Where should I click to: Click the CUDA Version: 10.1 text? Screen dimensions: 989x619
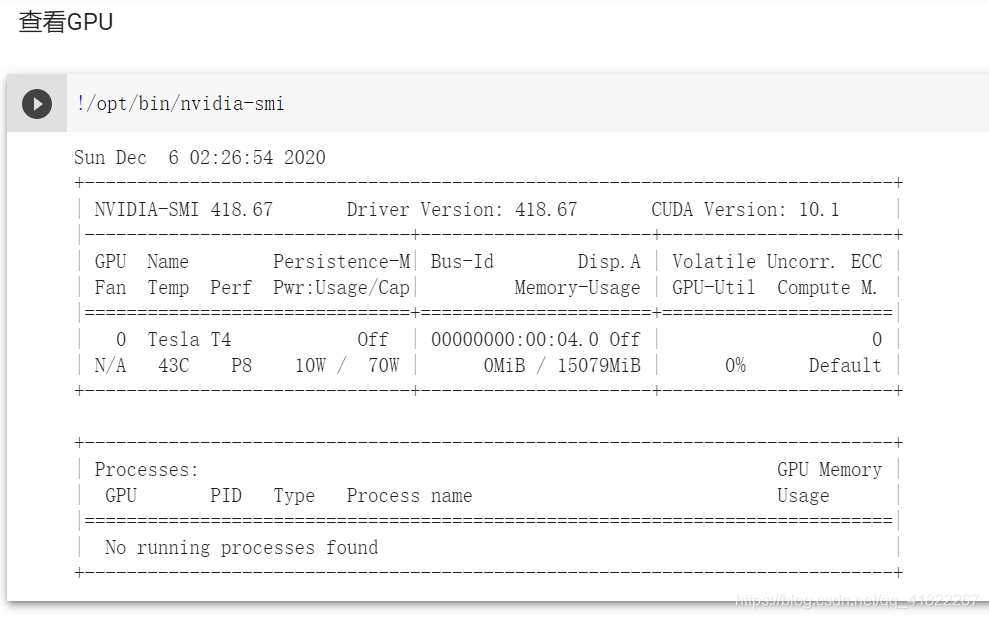[x=745, y=210]
